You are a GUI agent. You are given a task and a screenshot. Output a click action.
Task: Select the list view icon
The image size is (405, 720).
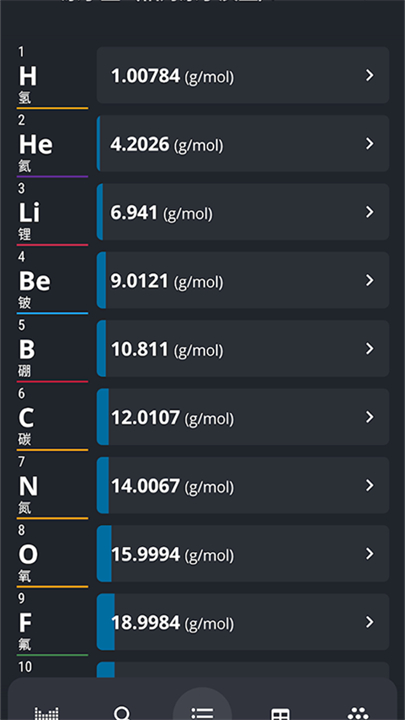click(202, 713)
